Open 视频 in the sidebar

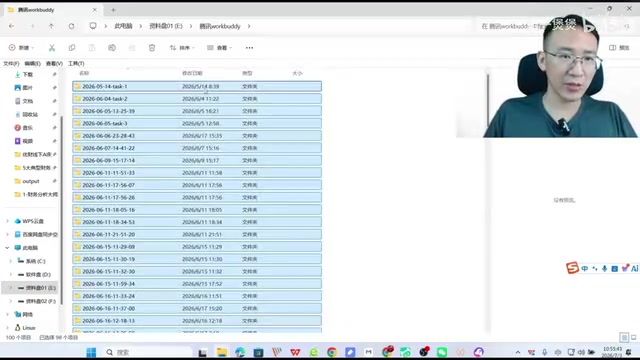[x=27, y=141]
